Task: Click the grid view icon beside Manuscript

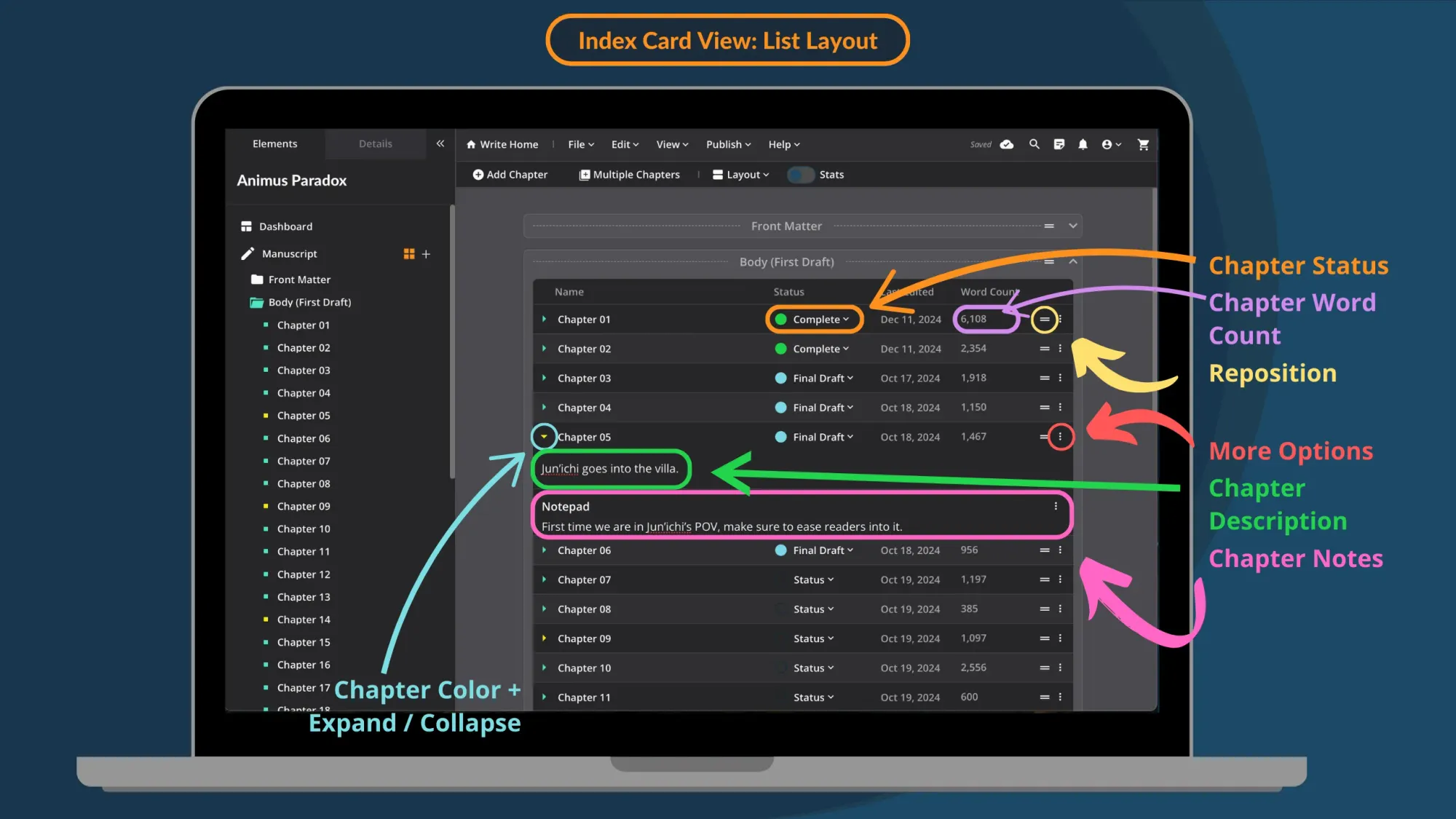Action: 409,254
